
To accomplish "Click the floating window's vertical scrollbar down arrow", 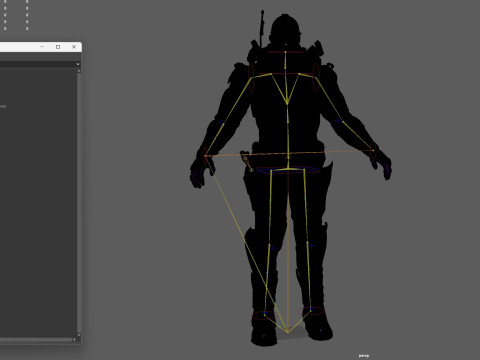I will (x=79, y=334).
